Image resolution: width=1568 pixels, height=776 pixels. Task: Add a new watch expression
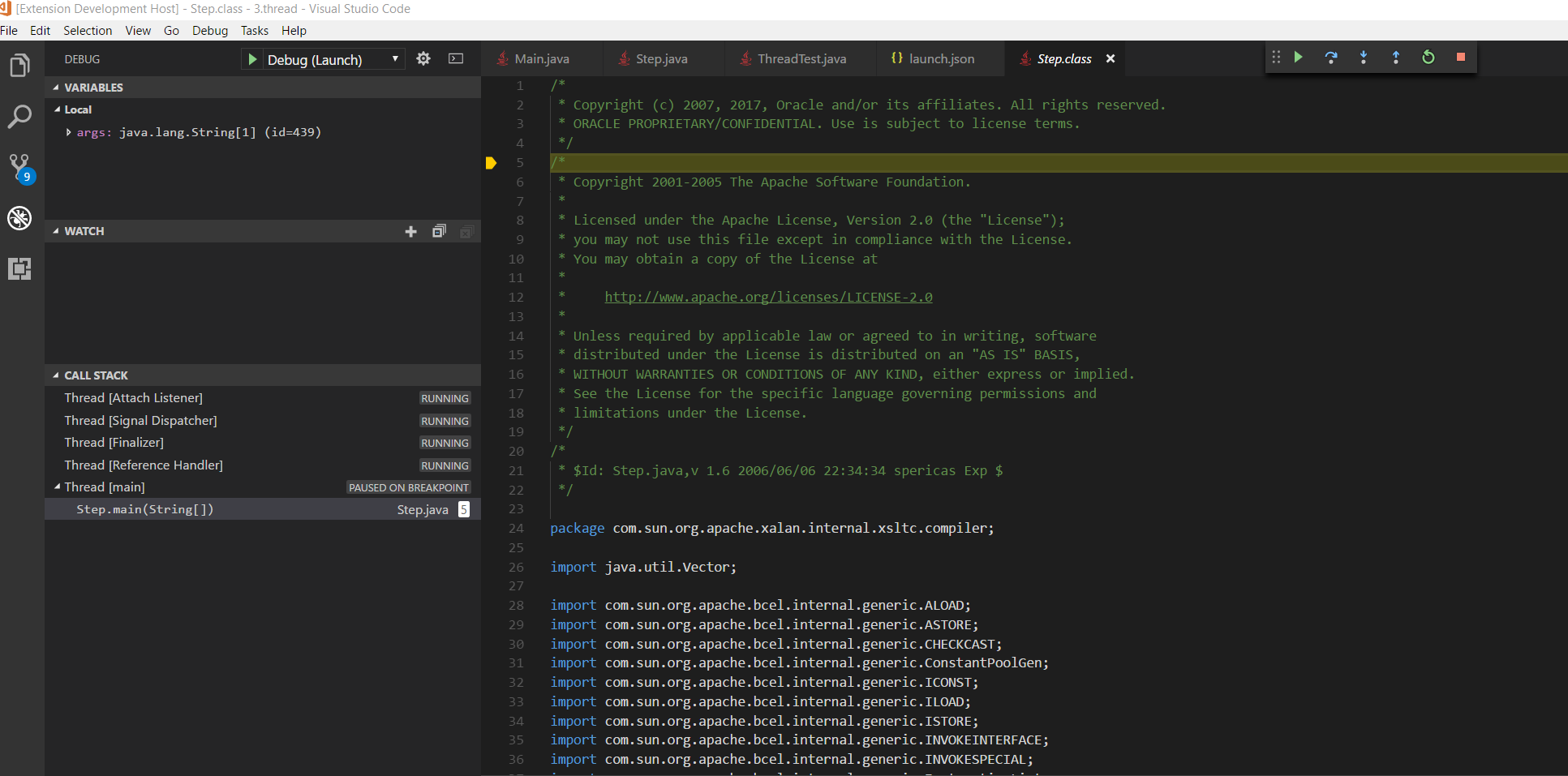tap(410, 232)
